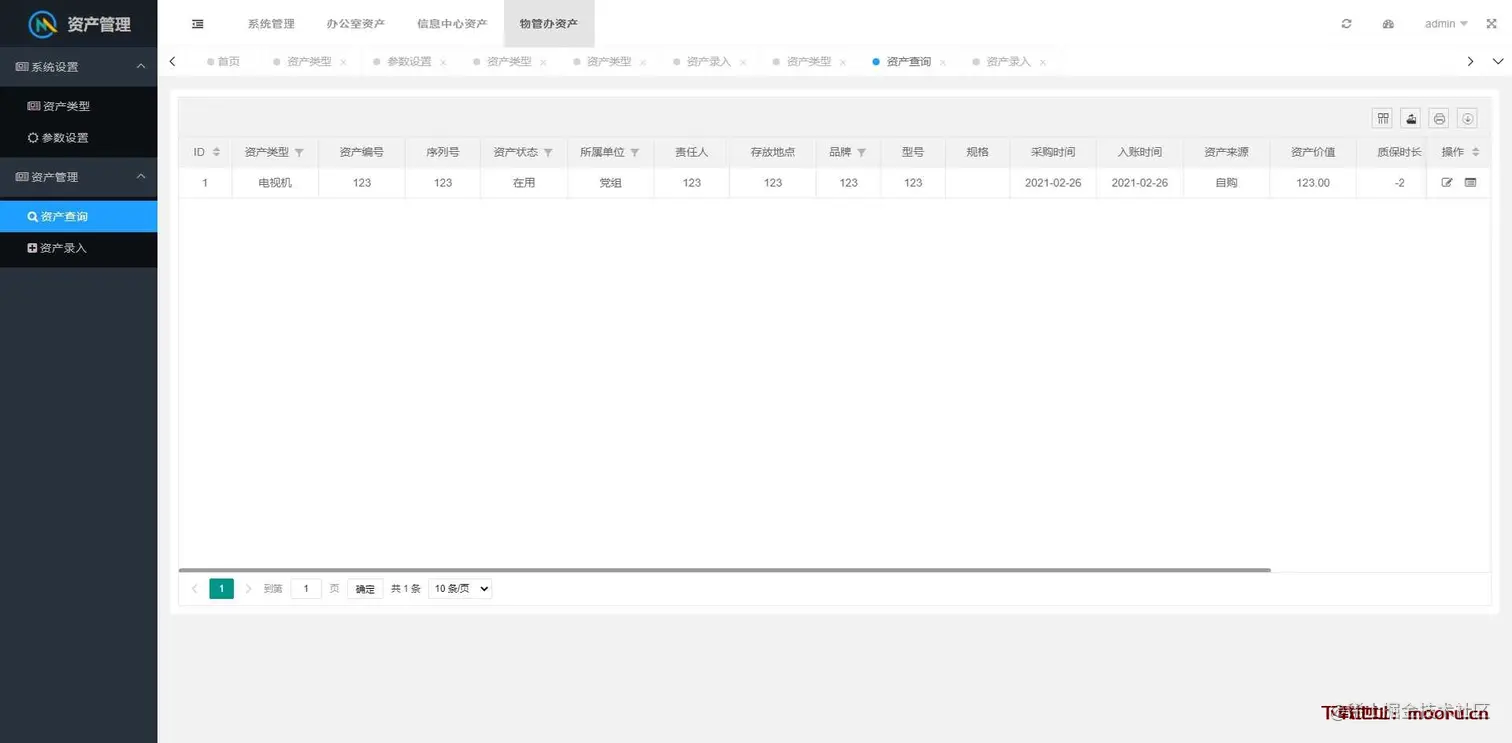This screenshot has height=743, width=1512.
Task: Open the 所属单位 column filter funnel
Action: coord(635,153)
